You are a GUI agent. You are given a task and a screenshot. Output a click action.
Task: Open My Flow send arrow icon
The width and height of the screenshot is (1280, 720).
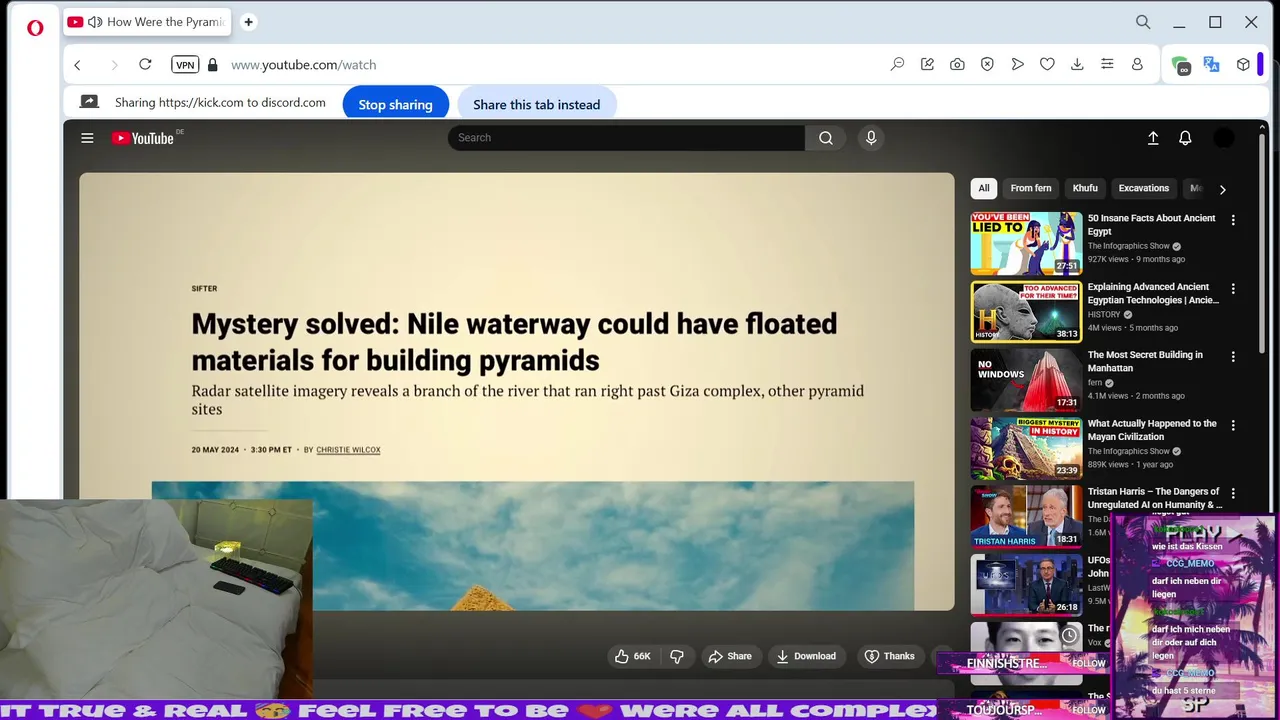pyautogui.click(x=1017, y=64)
